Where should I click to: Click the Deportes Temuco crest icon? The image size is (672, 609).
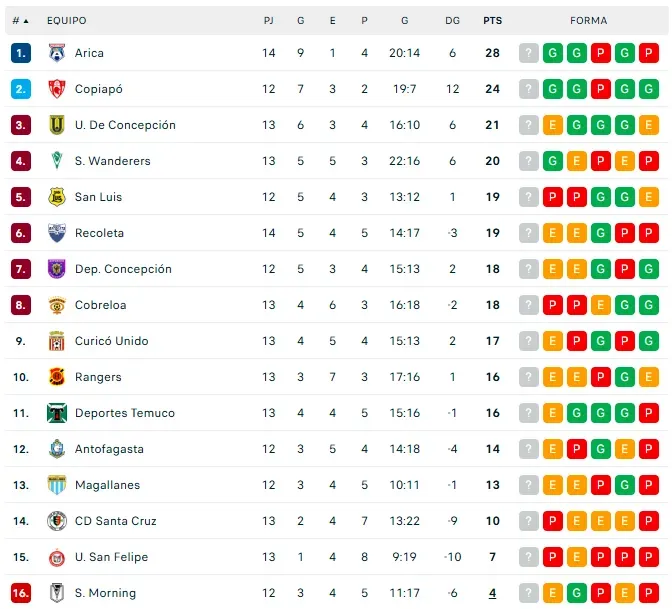point(57,413)
